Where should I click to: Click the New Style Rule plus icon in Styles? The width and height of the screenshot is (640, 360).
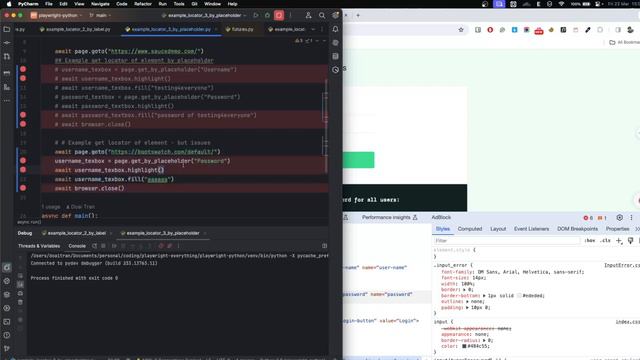(x=619, y=240)
